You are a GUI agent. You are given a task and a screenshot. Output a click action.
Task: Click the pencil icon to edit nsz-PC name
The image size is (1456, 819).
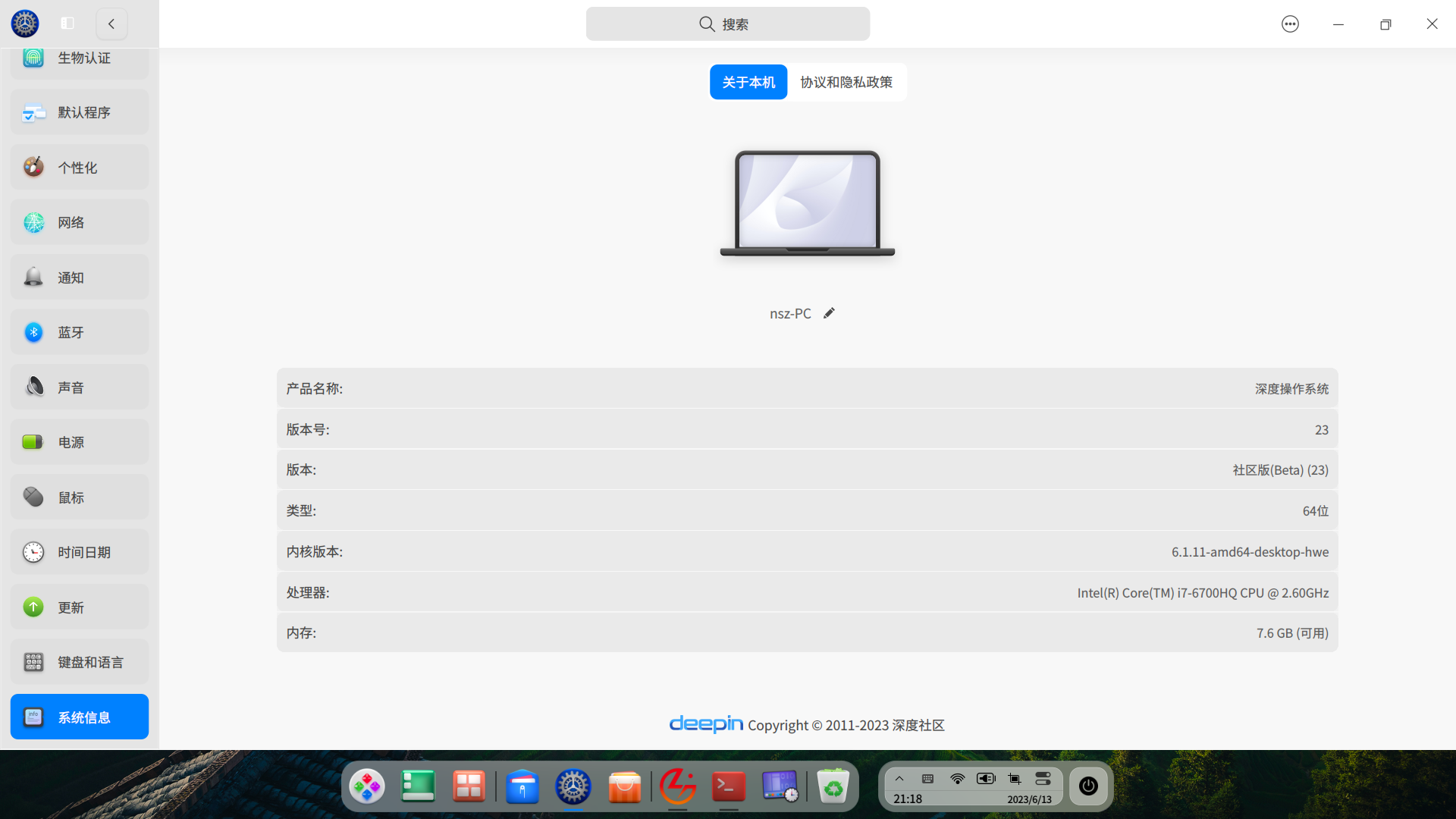[x=829, y=313]
